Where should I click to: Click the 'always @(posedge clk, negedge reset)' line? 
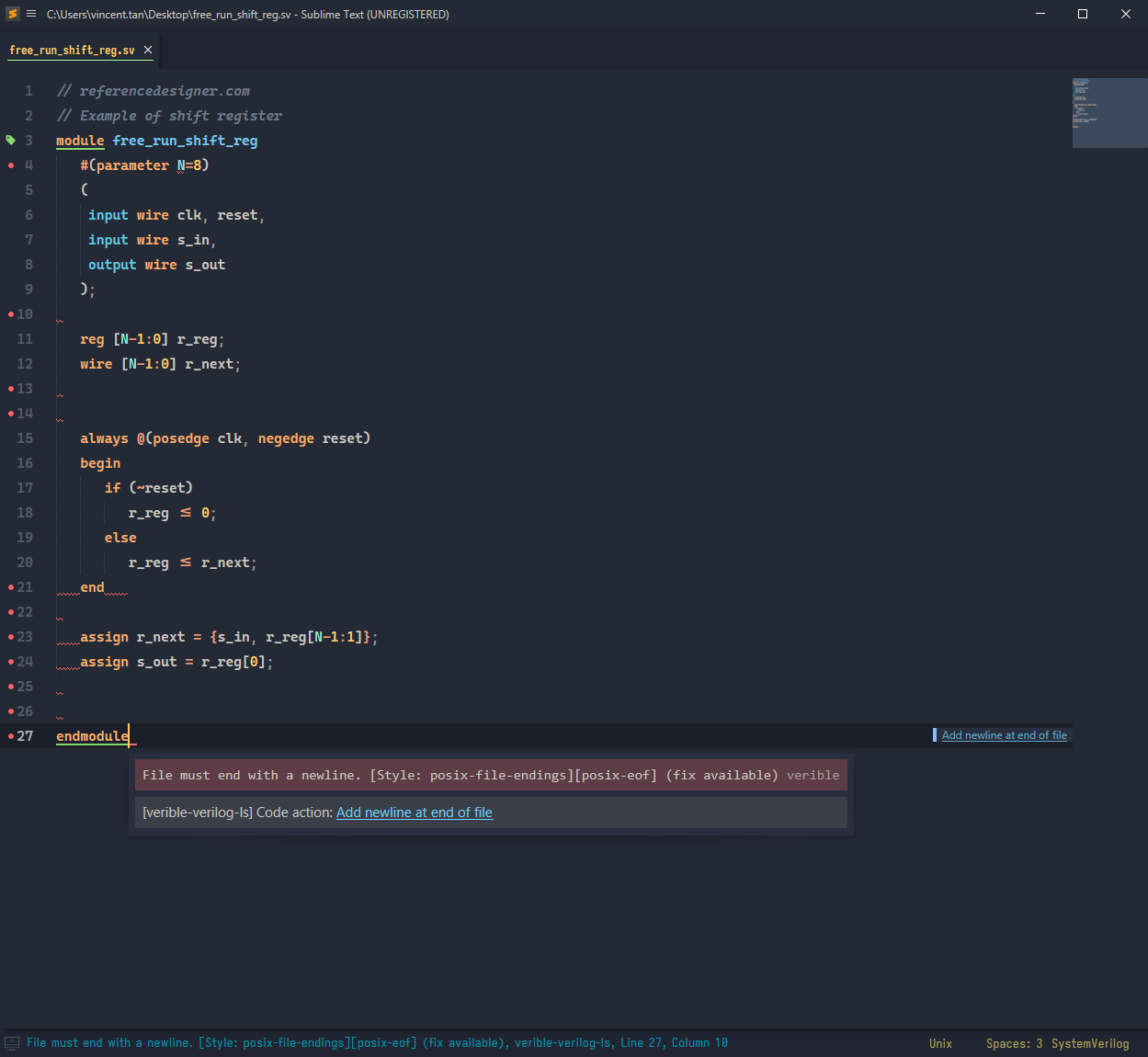tap(225, 438)
